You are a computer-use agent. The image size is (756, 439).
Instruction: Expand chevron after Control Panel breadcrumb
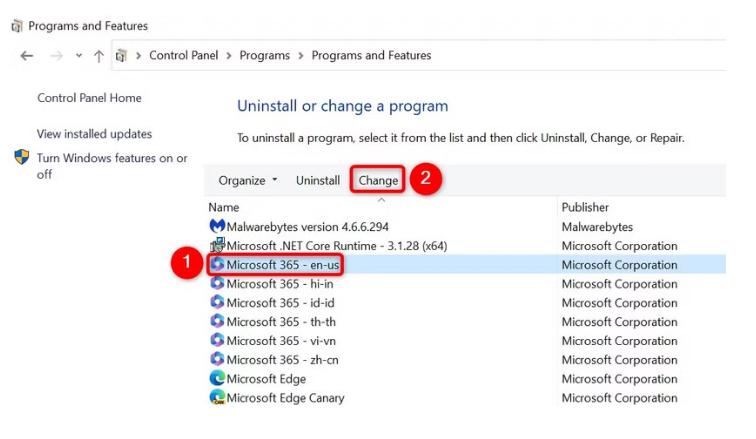pyautogui.click(x=229, y=56)
